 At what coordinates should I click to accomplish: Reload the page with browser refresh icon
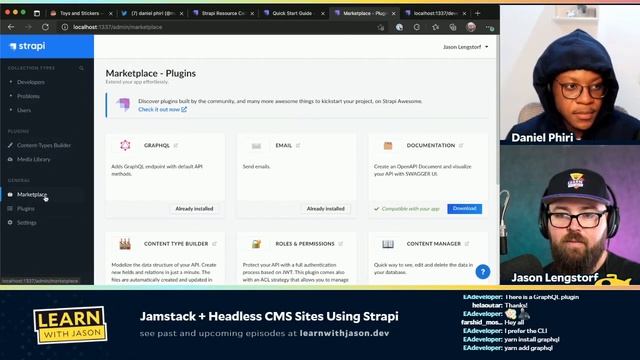[45, 27]
